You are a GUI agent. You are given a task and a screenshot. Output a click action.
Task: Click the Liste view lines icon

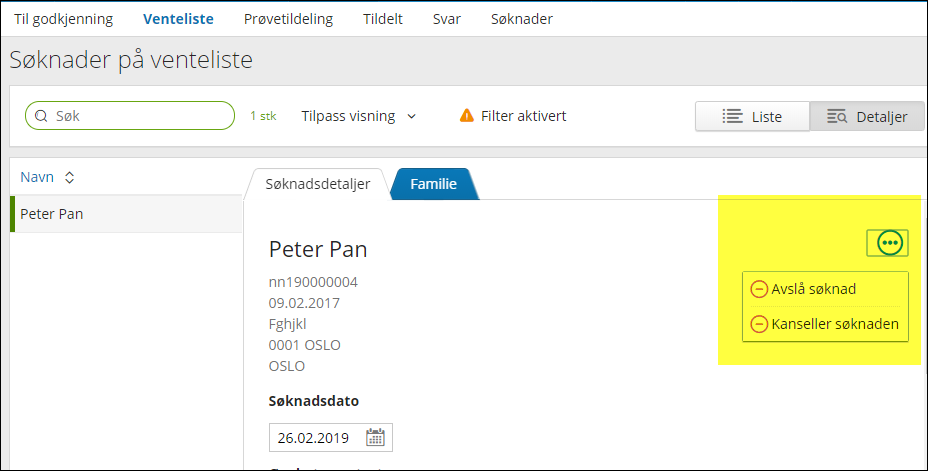click(732, 117)
